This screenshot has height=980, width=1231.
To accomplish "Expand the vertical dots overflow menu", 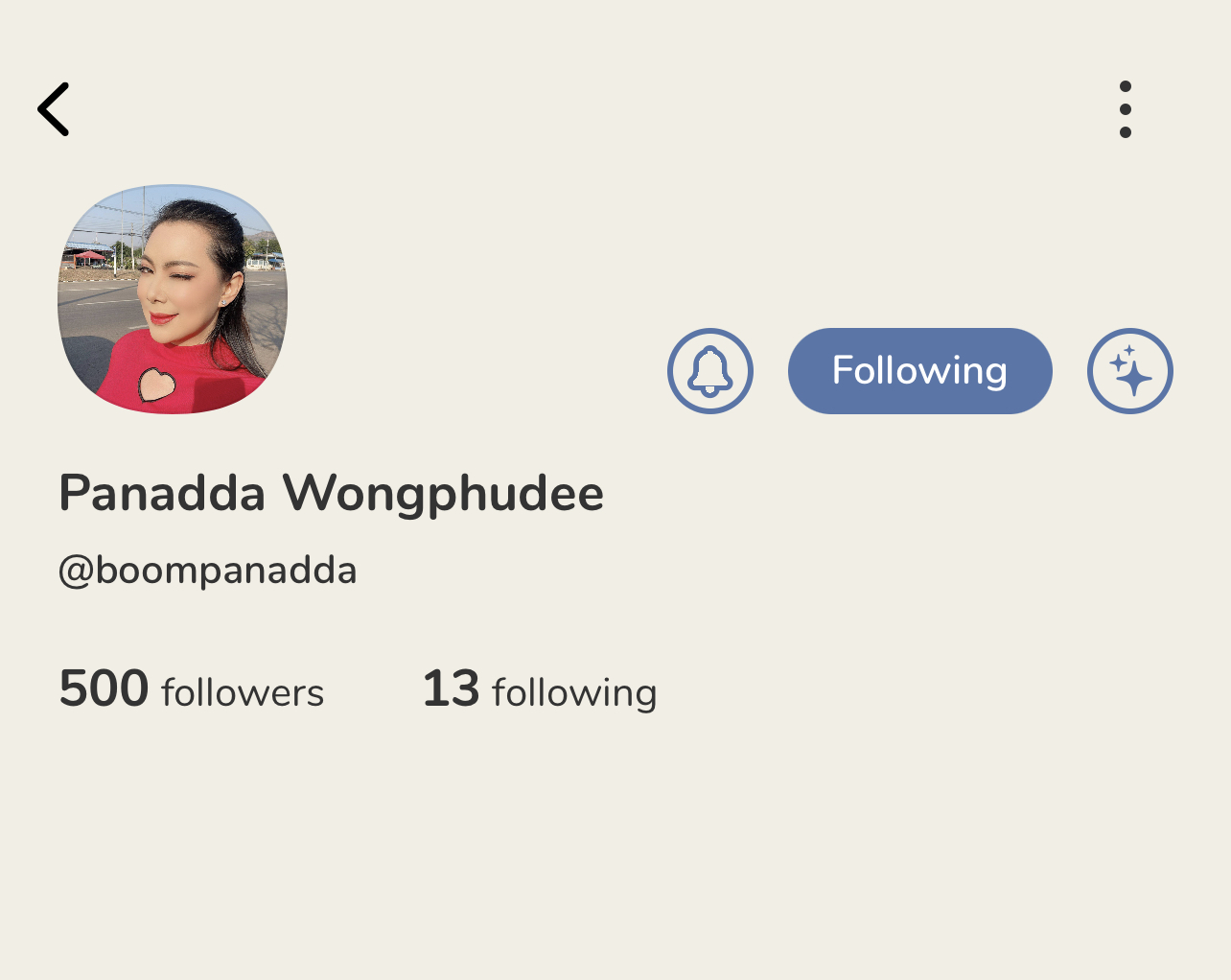I will pyautogui.click(x=1125, y=109).
